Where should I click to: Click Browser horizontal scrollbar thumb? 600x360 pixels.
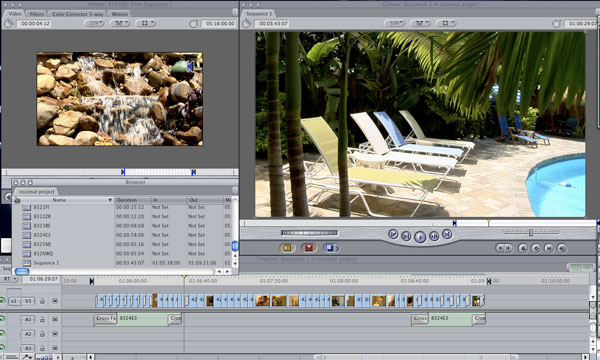pos(22,271)
